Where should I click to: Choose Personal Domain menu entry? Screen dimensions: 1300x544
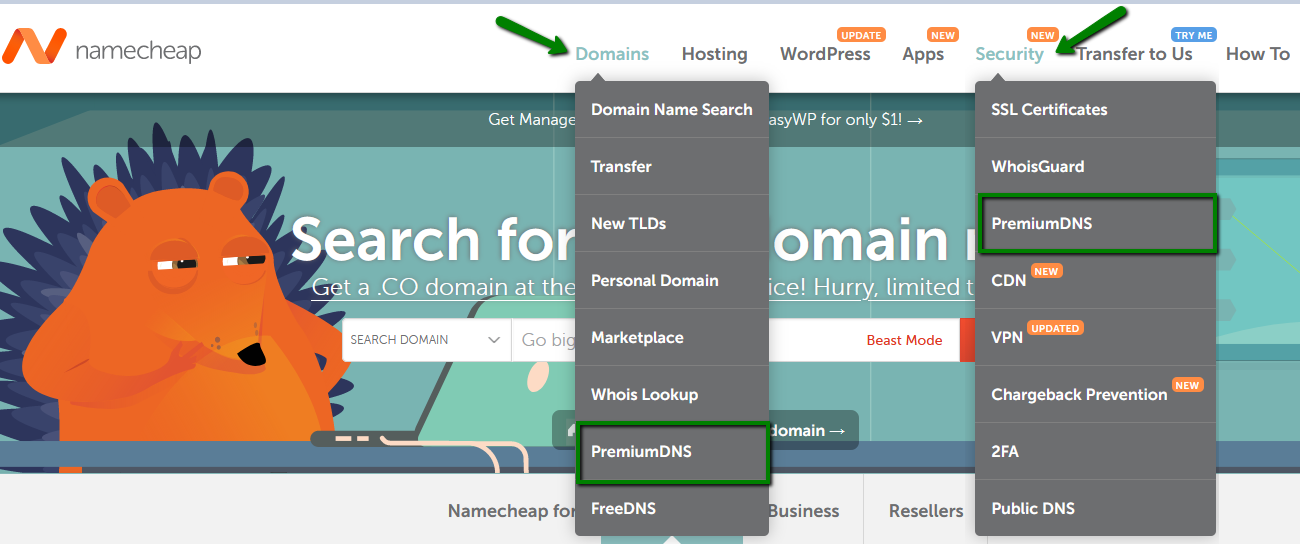672,280
